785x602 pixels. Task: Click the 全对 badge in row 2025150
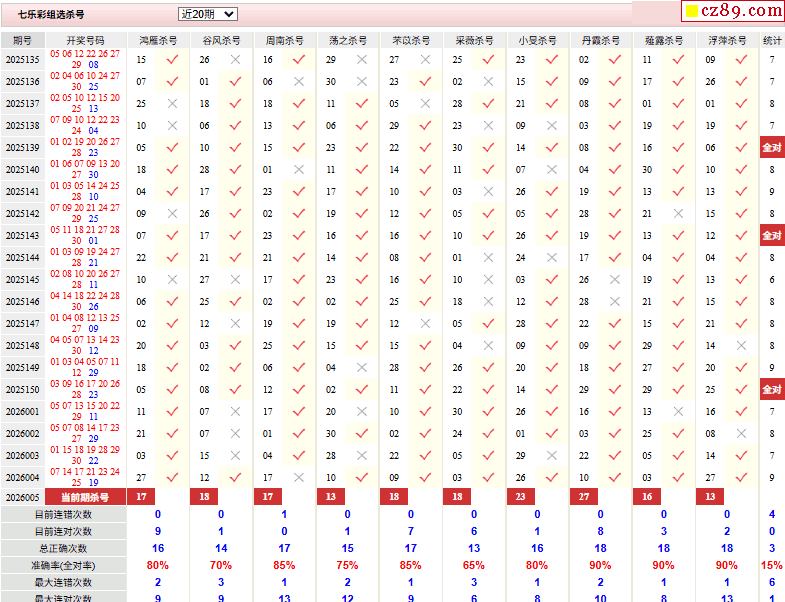(x=772, y=390)
